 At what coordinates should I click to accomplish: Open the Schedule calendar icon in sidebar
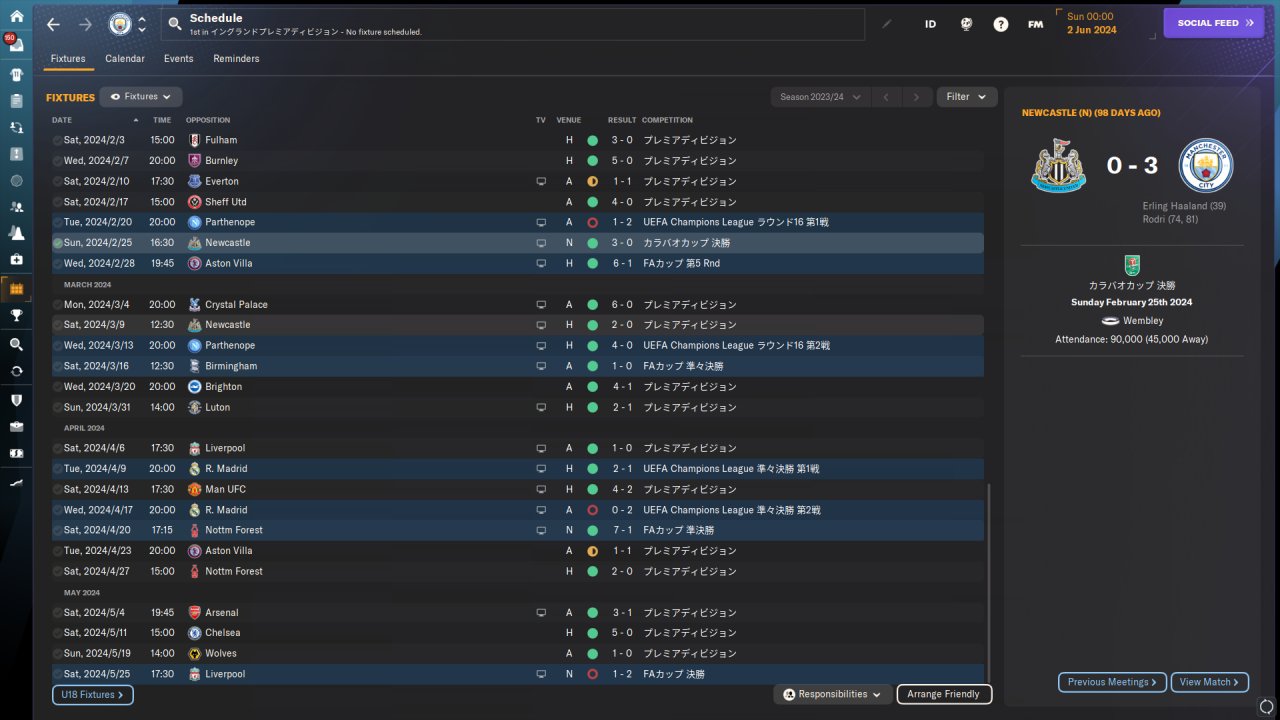(x=16, y=289)
